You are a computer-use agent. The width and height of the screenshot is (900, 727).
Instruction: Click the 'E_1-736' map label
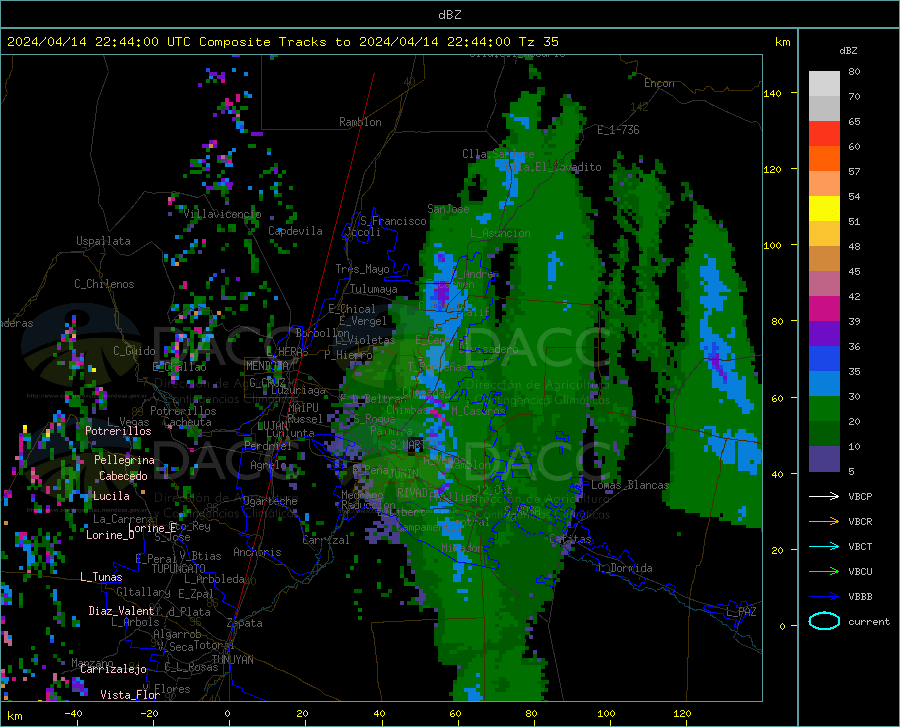(618, 130)
